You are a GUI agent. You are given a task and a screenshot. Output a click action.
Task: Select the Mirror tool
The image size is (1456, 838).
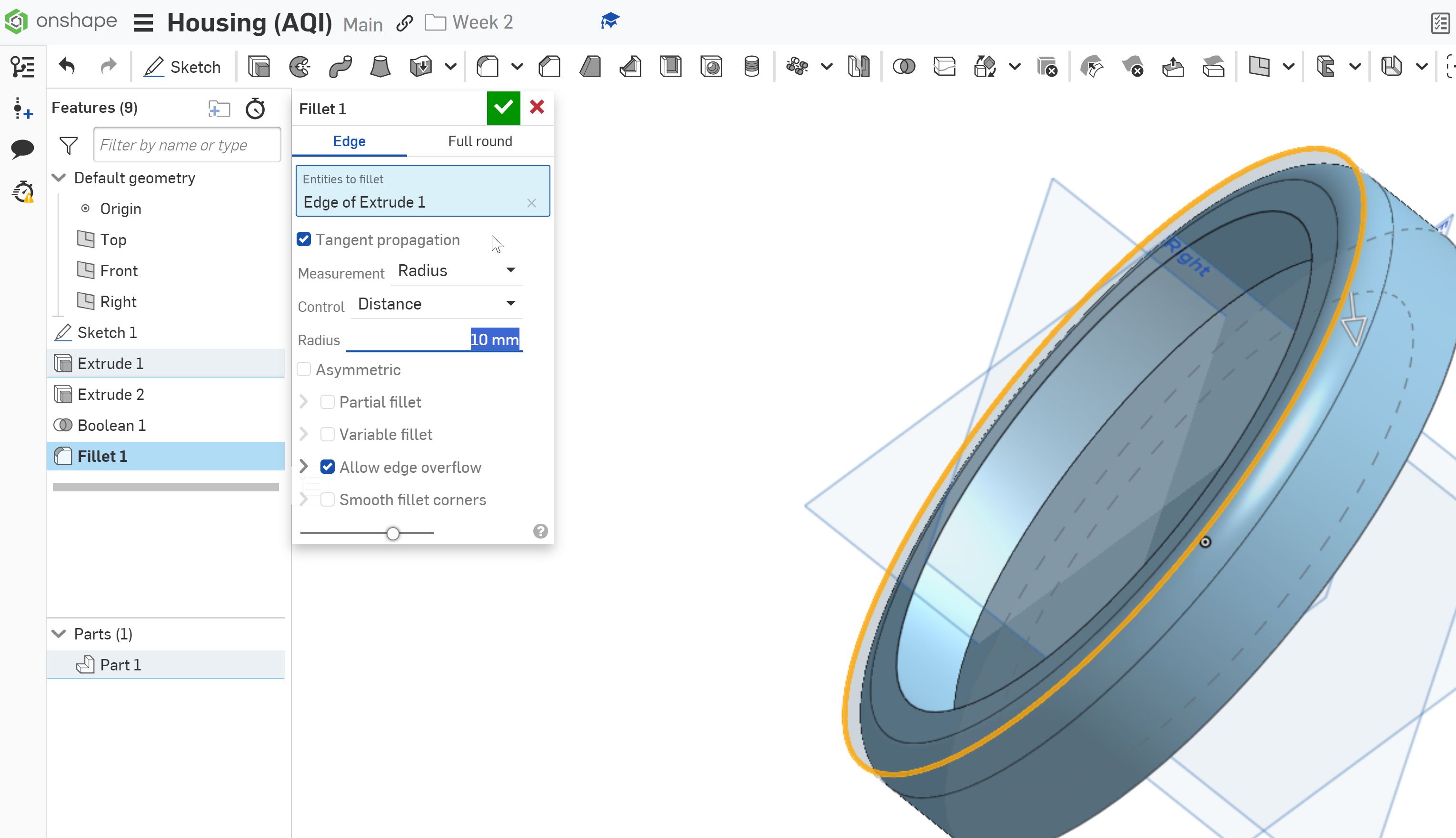(858, 66)
